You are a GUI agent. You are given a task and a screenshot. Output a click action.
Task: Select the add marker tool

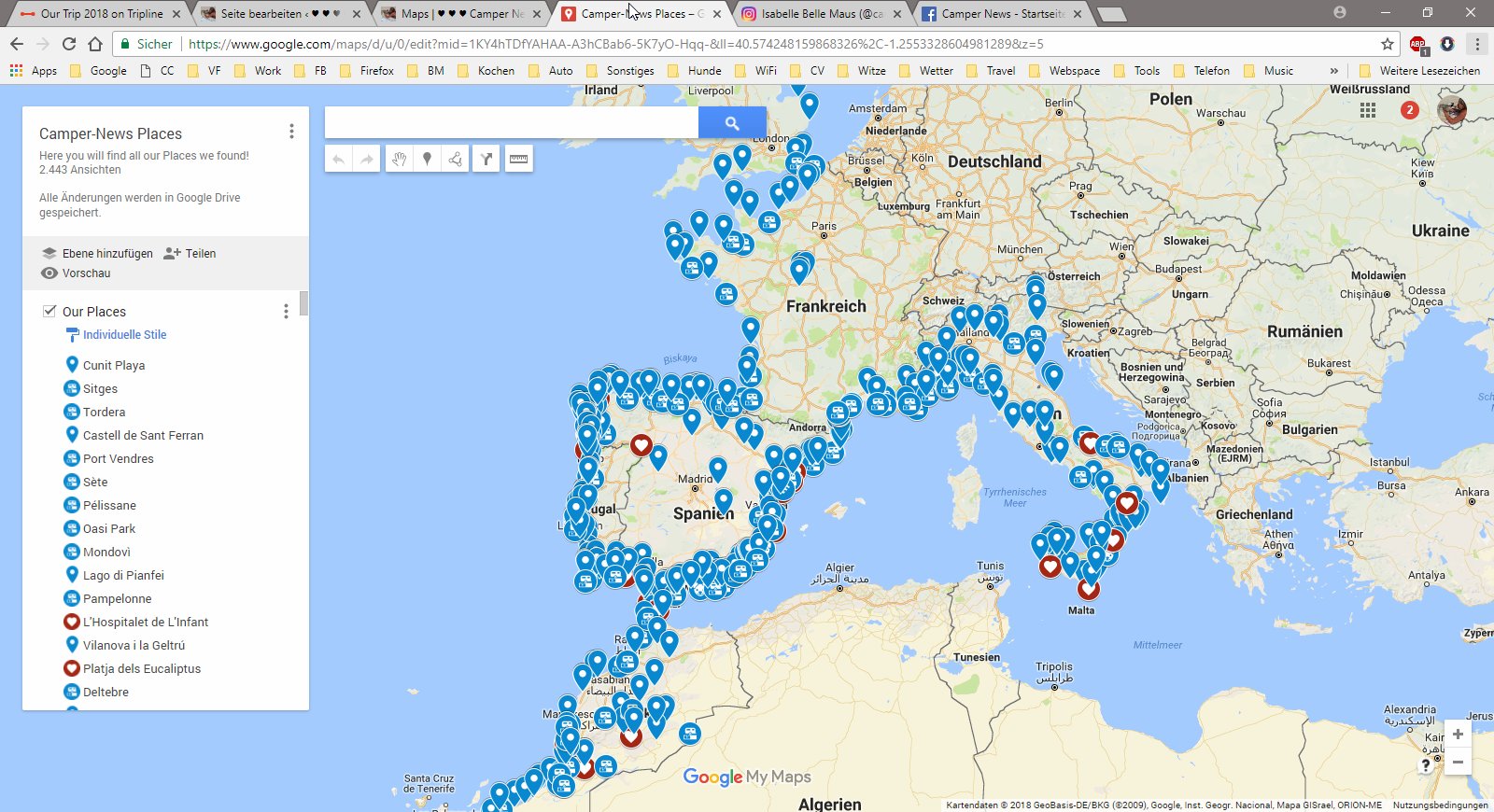(427, 160)
